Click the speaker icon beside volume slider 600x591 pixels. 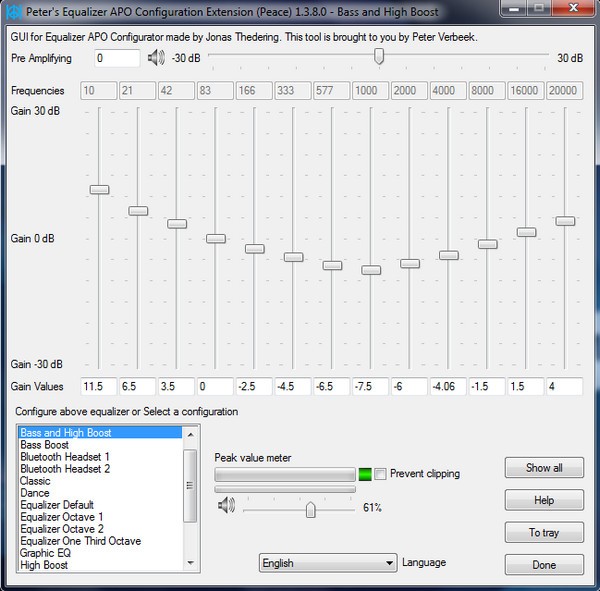pos(227,505)
